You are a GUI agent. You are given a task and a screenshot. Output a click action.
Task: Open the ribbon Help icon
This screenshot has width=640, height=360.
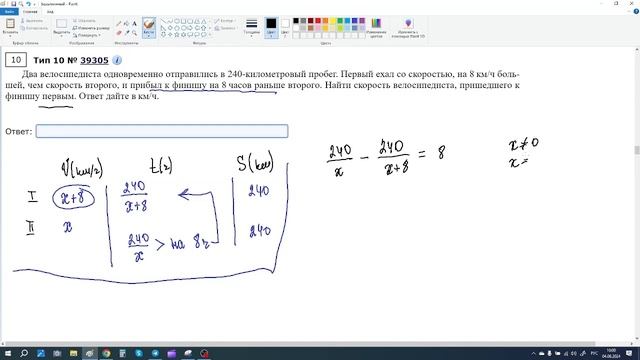tap(636, 11)
